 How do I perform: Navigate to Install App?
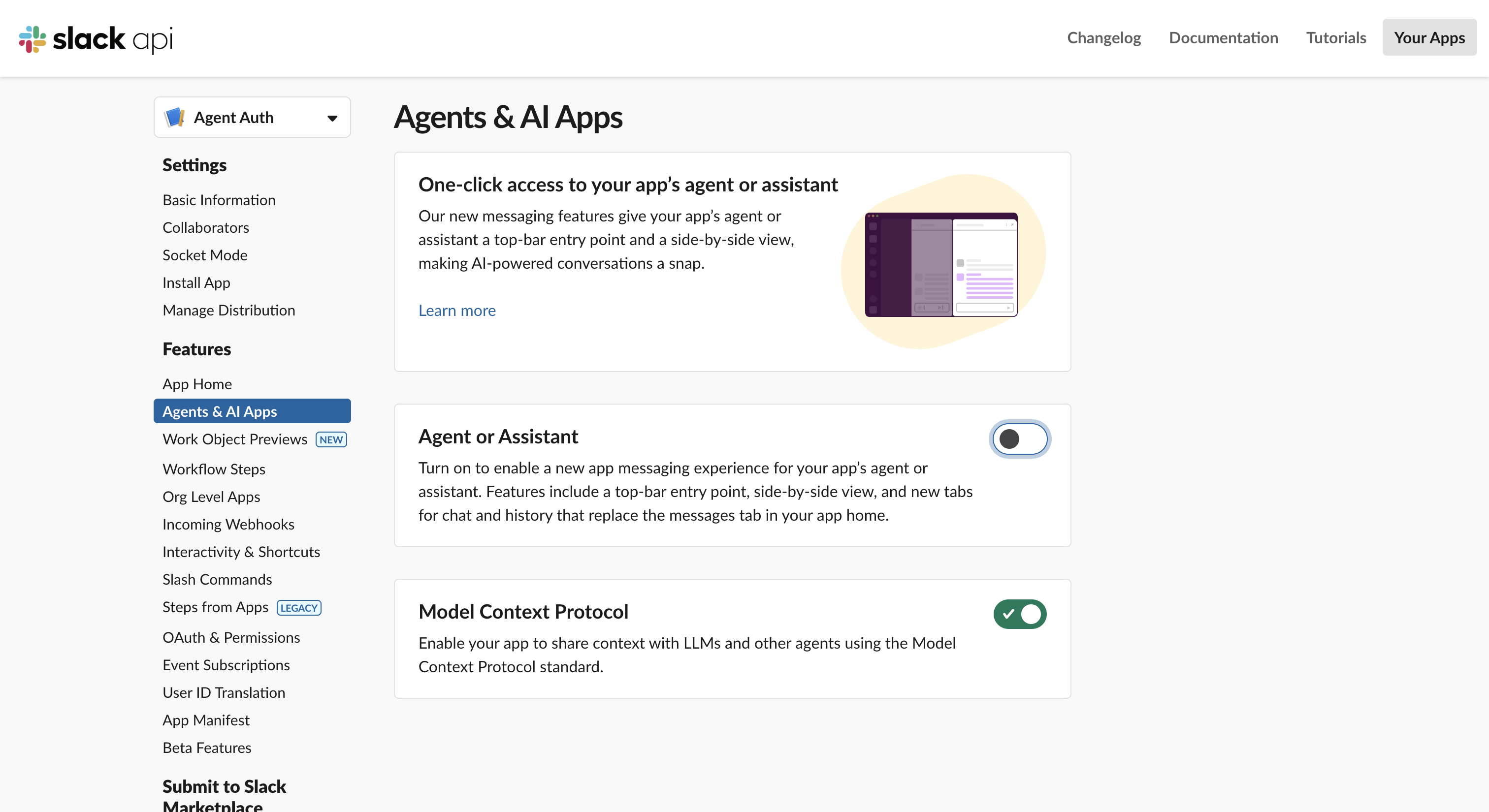point(196,282)
